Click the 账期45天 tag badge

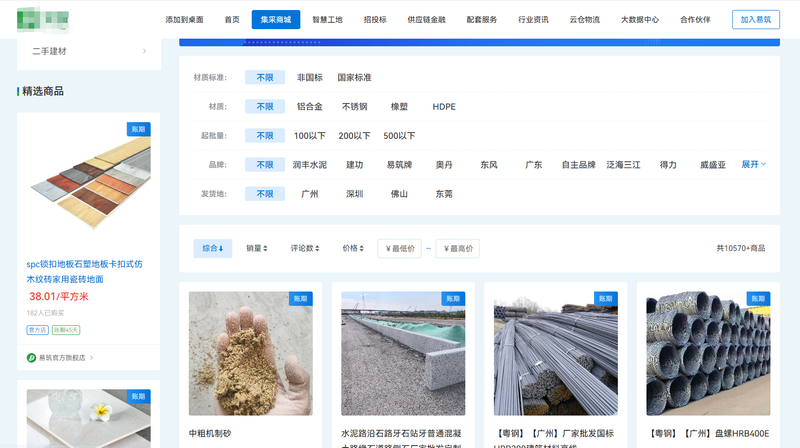click(66, 330)
